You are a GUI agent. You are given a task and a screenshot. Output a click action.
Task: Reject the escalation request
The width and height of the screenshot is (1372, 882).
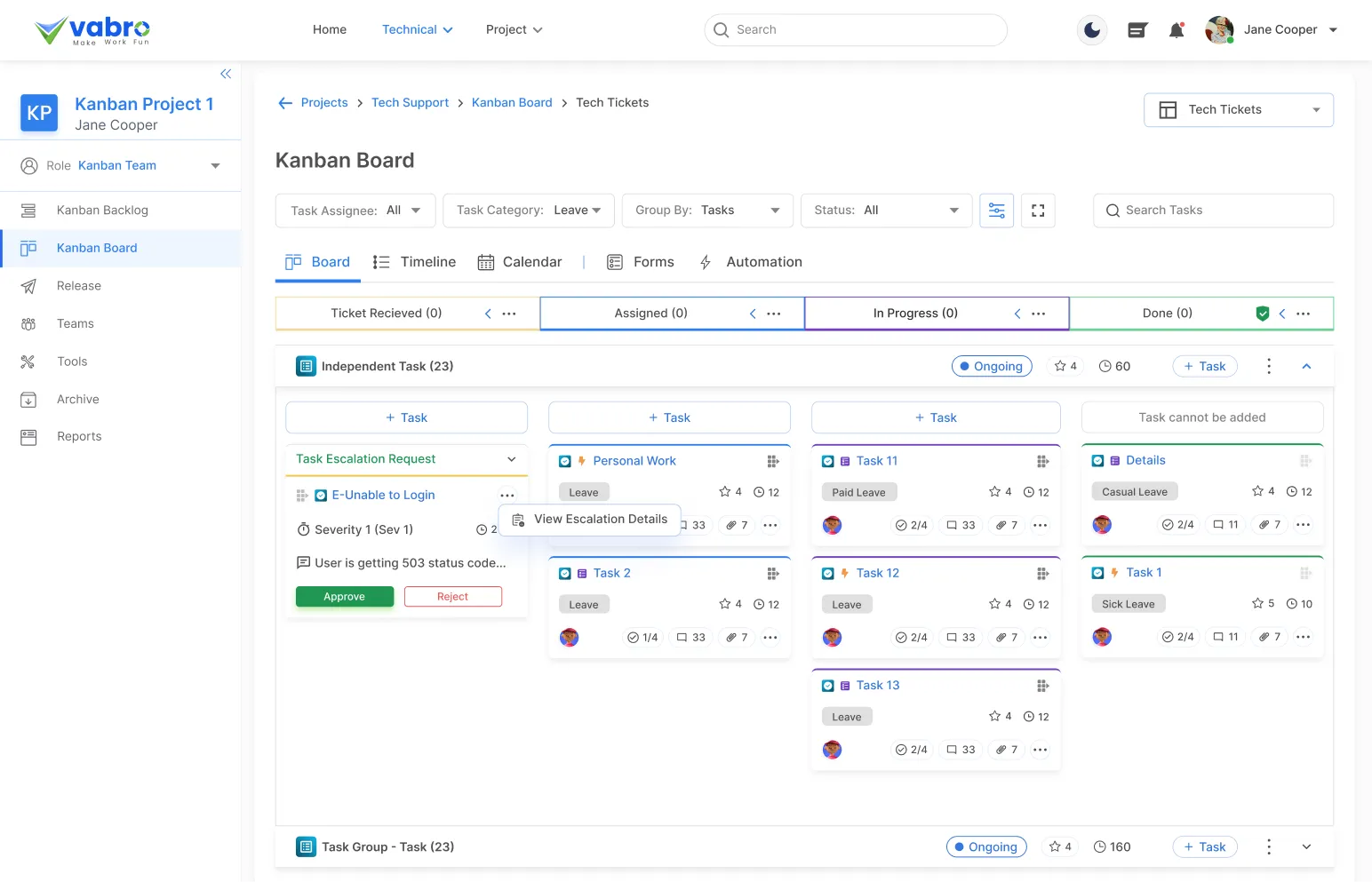[452, 597]
